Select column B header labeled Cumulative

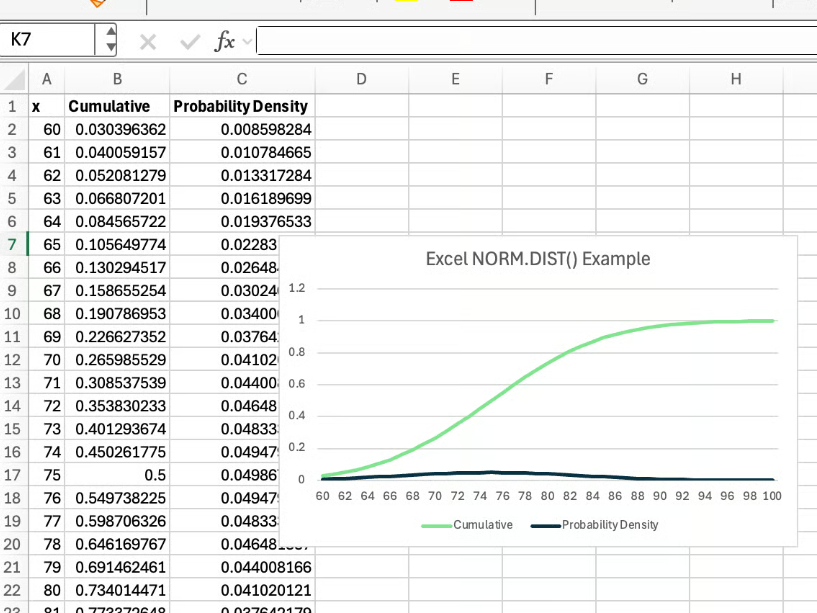click(x=117, y=79)
